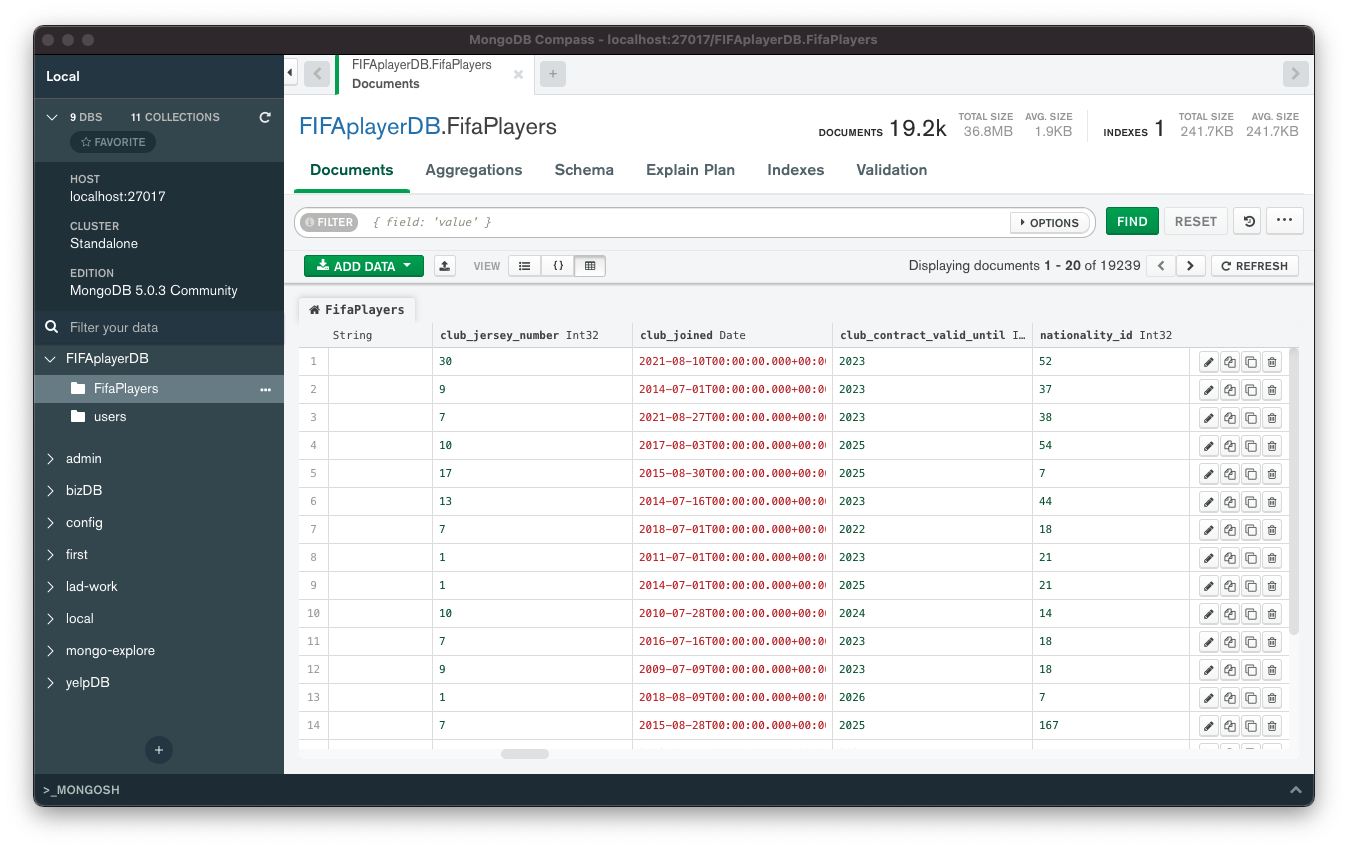
Task: Edit document in row 6
Action: [x=1208, y=502]
